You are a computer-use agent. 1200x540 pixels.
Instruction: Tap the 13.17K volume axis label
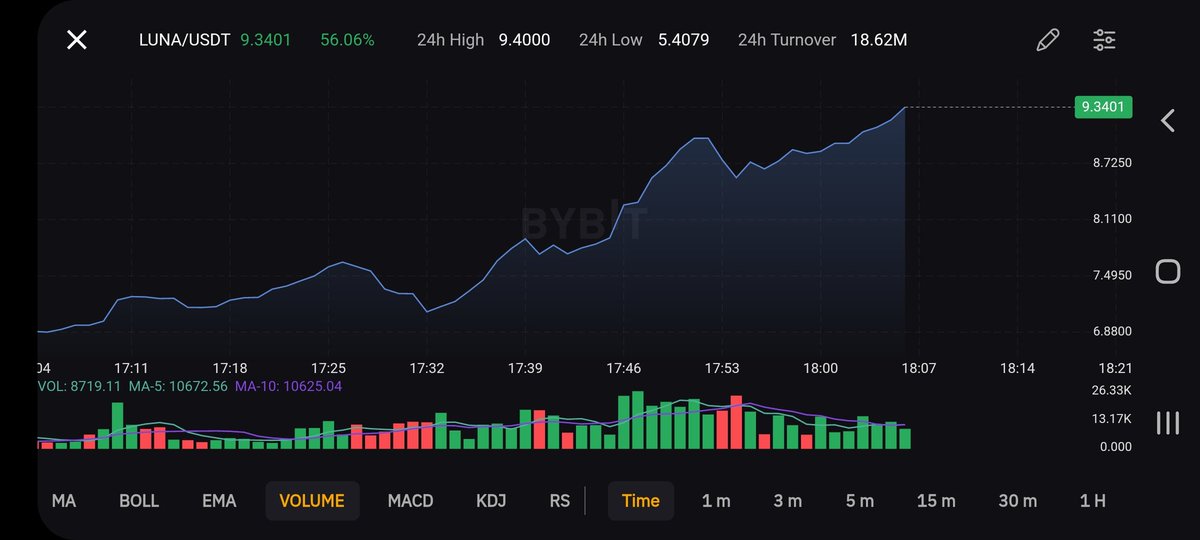[1111, 418]
